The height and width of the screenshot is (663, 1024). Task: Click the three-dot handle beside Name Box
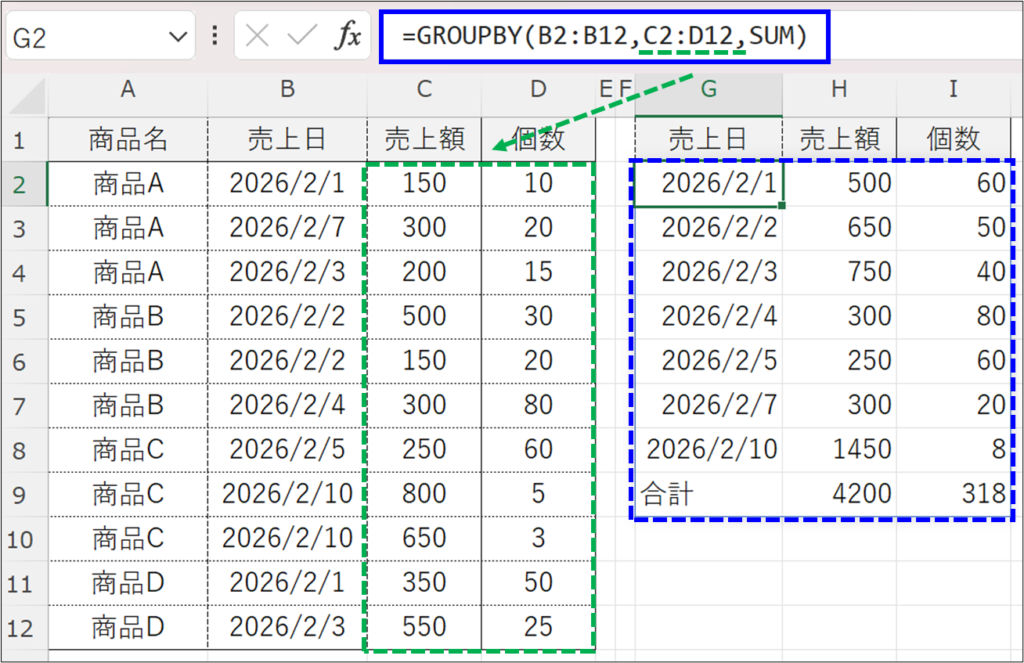tap(215, 37)
